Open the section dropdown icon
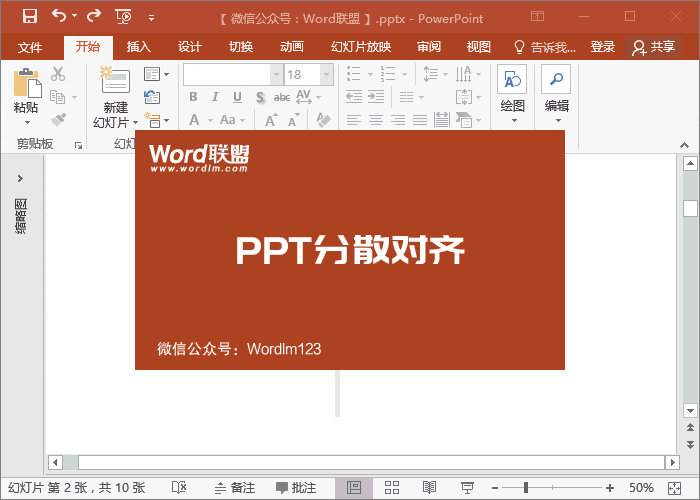This screenshot has width=700, height=500. [x=156, y=120]
